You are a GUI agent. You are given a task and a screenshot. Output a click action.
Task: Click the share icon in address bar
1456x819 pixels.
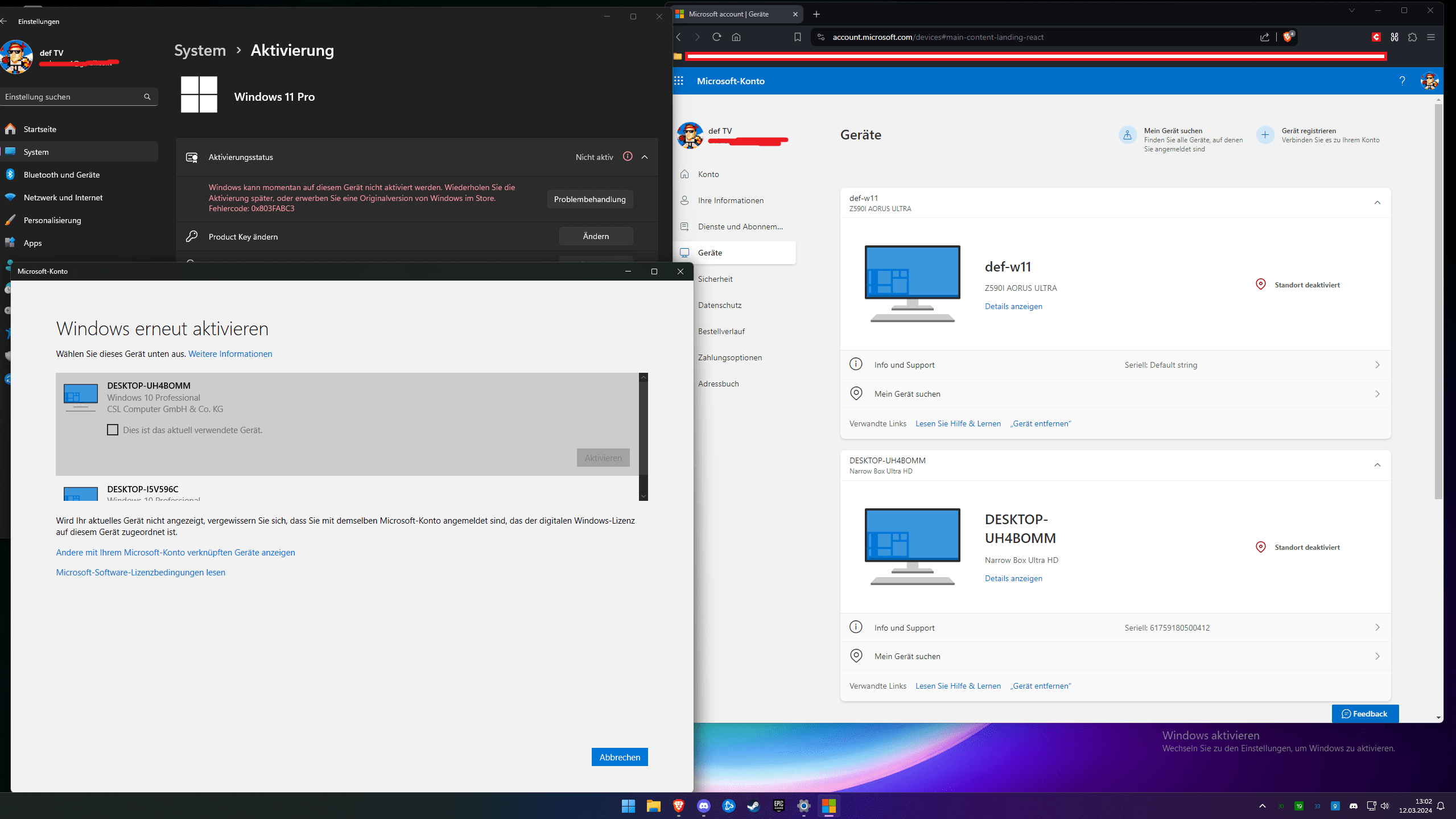(1264, 37)
